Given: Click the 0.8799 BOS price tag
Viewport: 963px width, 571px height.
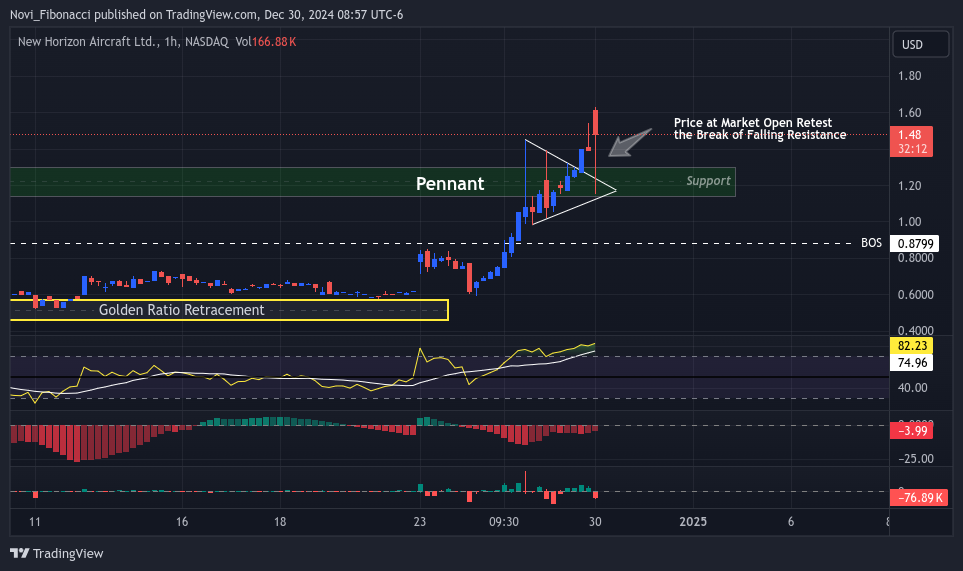Looking at the screenshot, I should pyautogui.click(x=915, y=244).
